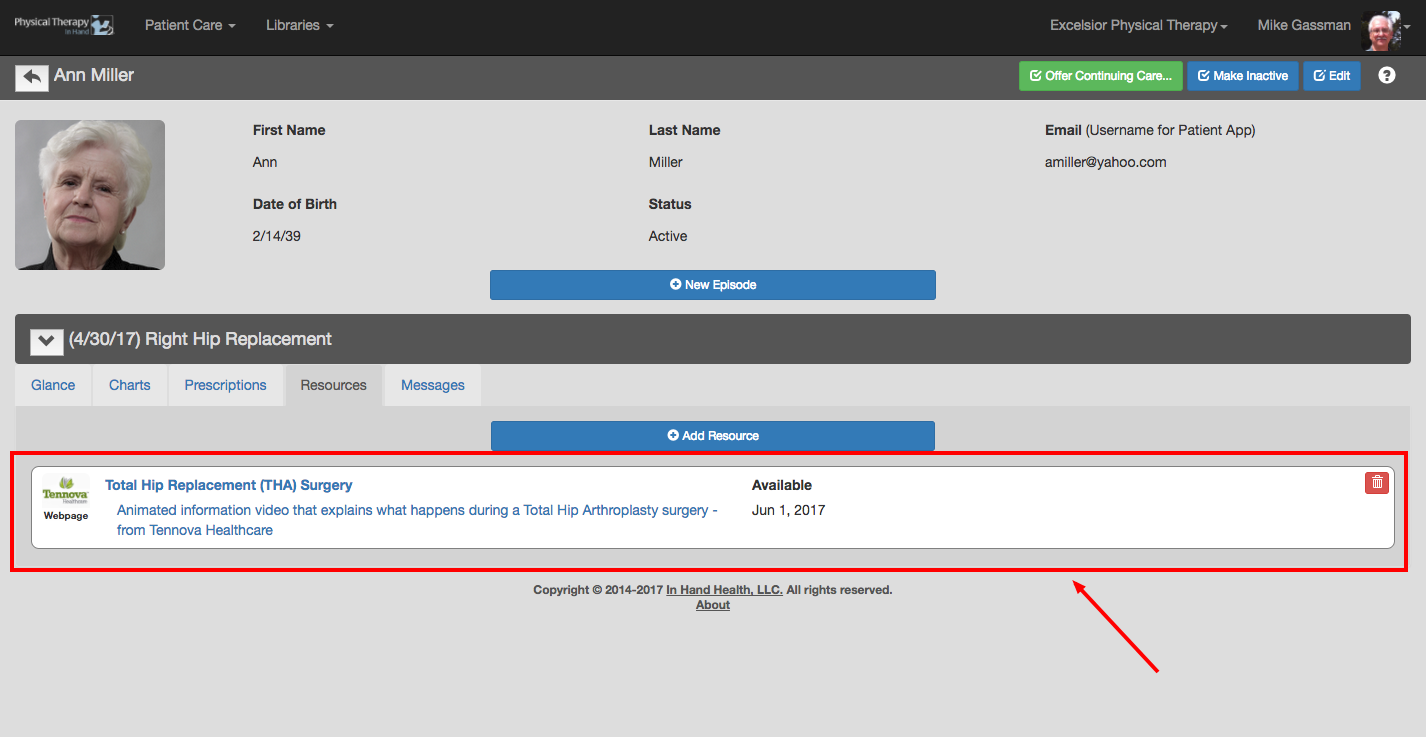Screen dimensions: 1426x737
Task: Switch to the Charts tab
Action: coord(130,385)
